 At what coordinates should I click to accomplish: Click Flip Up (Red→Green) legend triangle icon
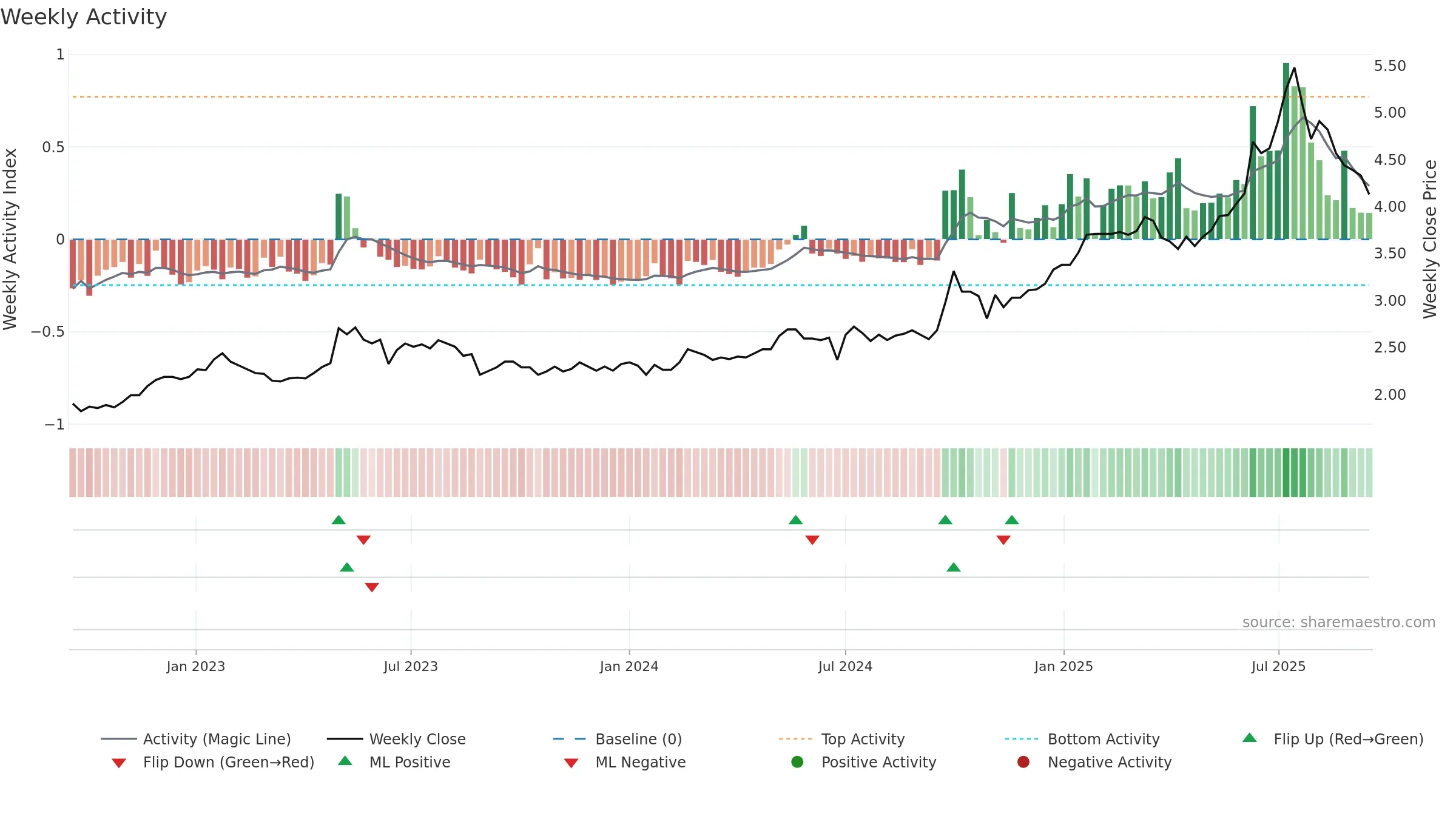(1250, 738)
